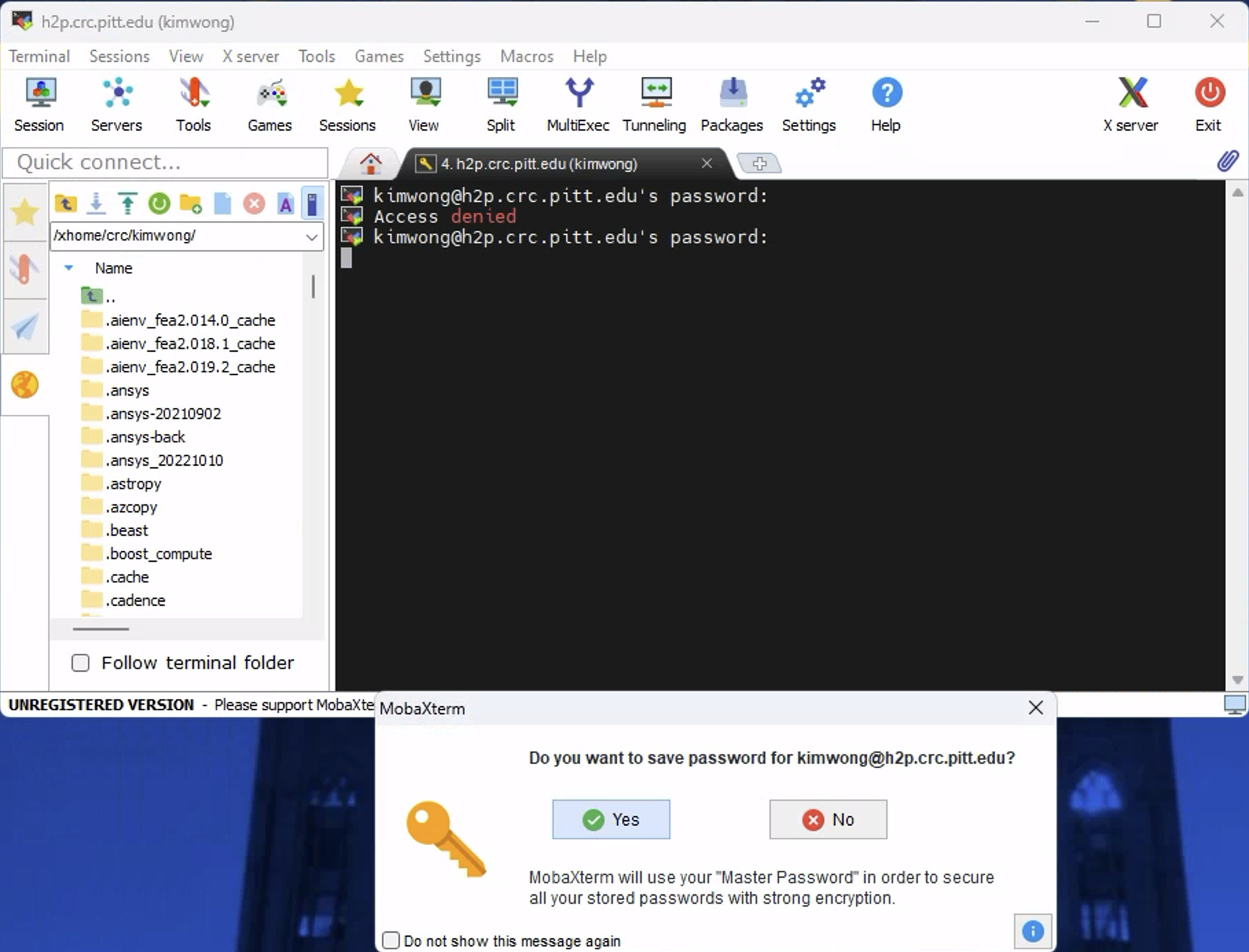The image size is (1249, 952).
Task: Close the MobaXterm password dialog
Action: tap(1035, 708)
